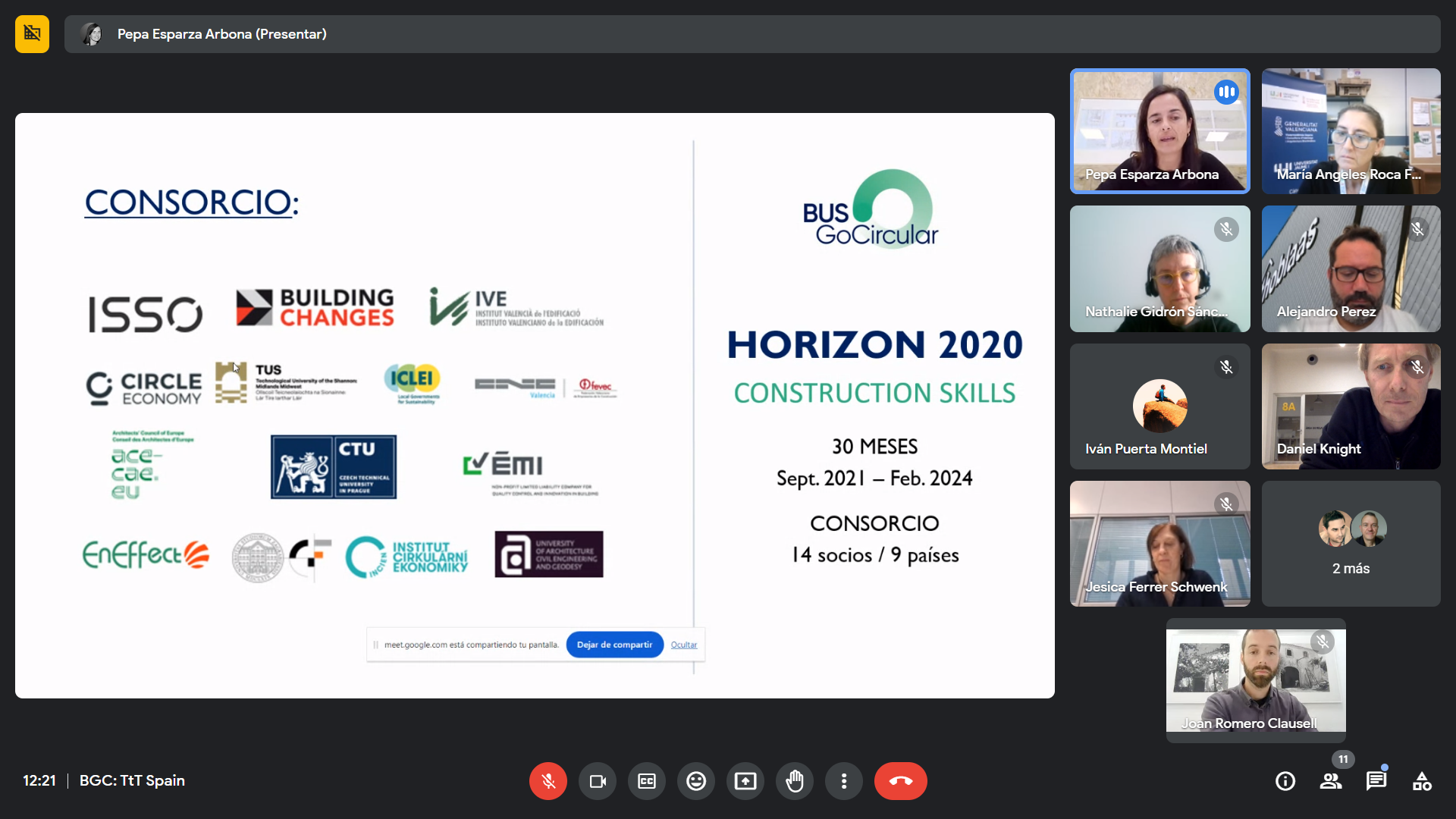Raise your hand
This screenshot has width=1456, height=819.
[795, 781]
